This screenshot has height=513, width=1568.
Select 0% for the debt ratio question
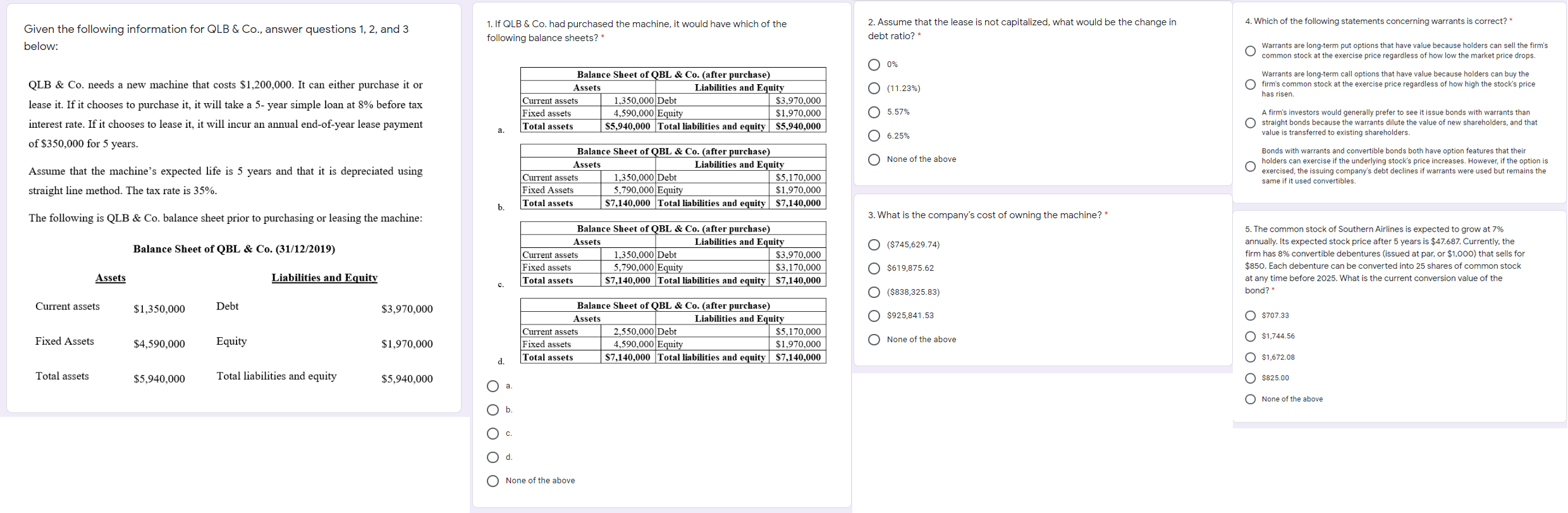pyautogui.click(x=874, y=65)
